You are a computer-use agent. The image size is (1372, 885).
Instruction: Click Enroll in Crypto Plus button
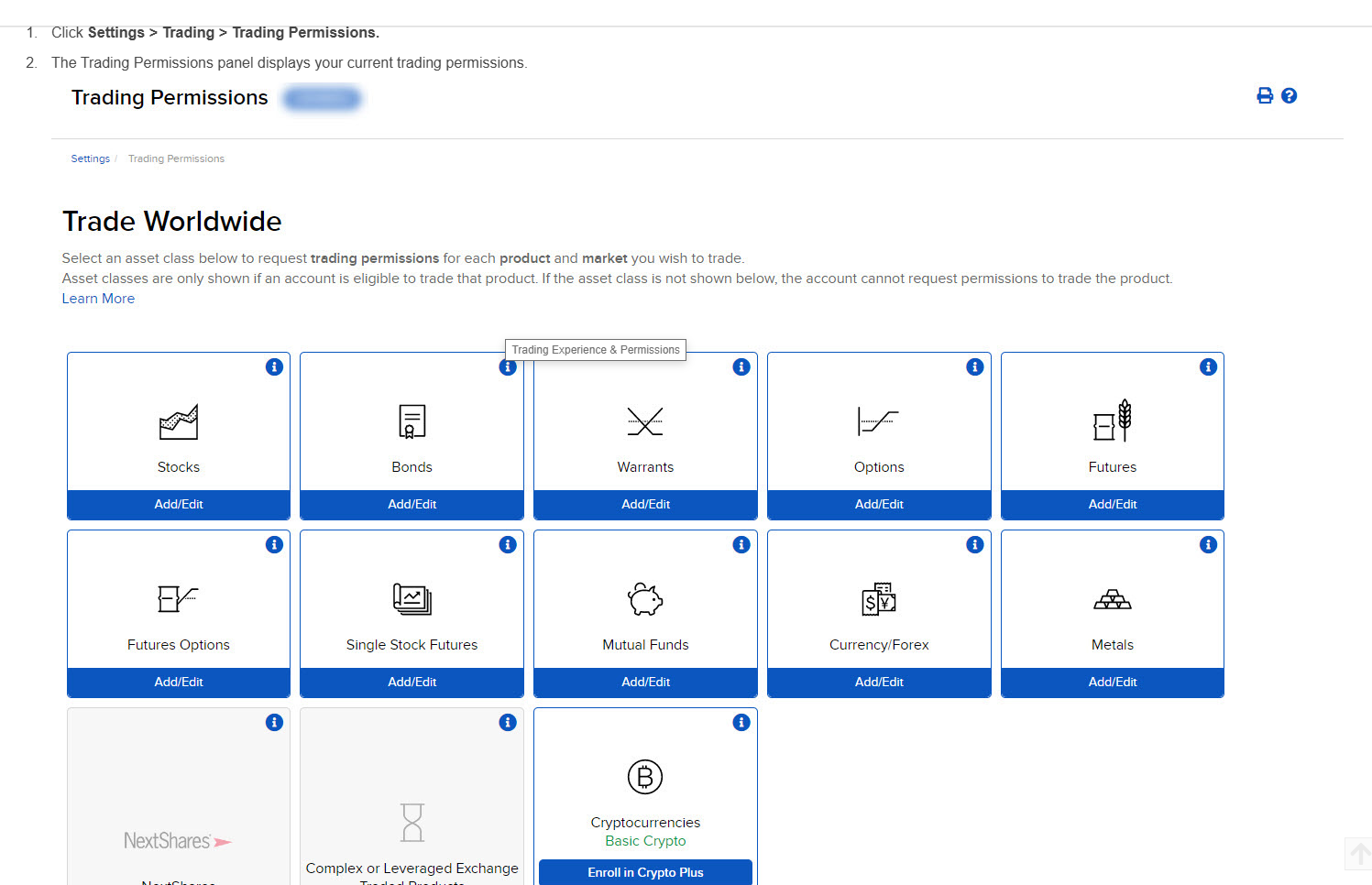coord(645,872)
